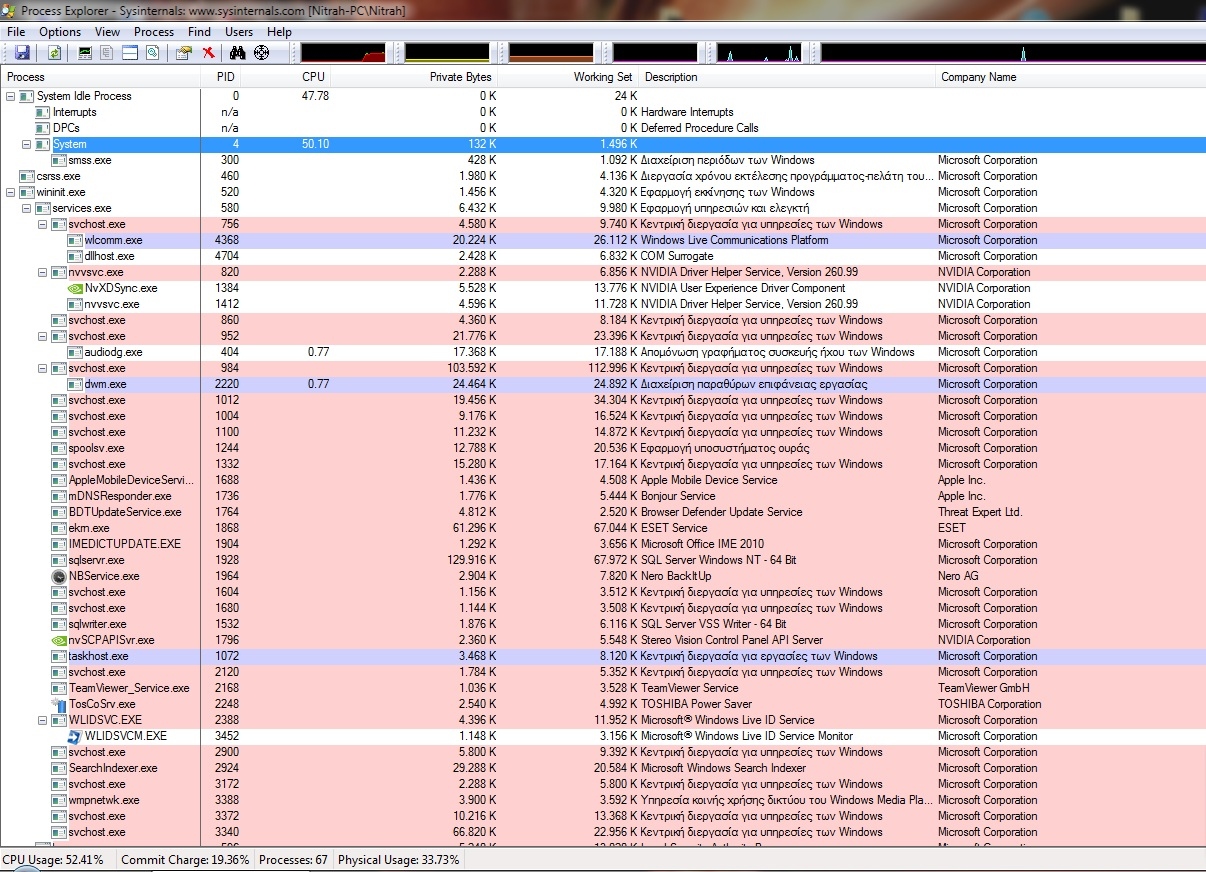
Task: Toggle the Show Lower Pane toolbar icon
Action: click(x=130, y=53)
